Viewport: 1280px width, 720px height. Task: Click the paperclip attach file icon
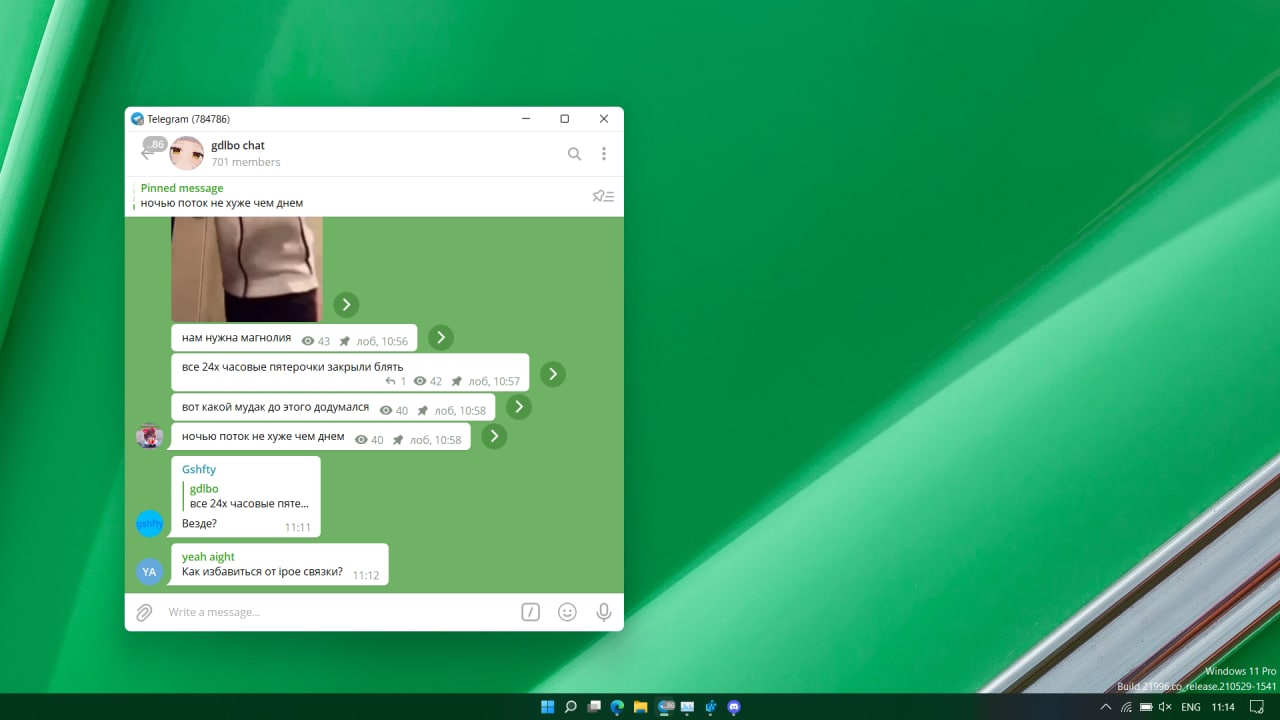144,612
